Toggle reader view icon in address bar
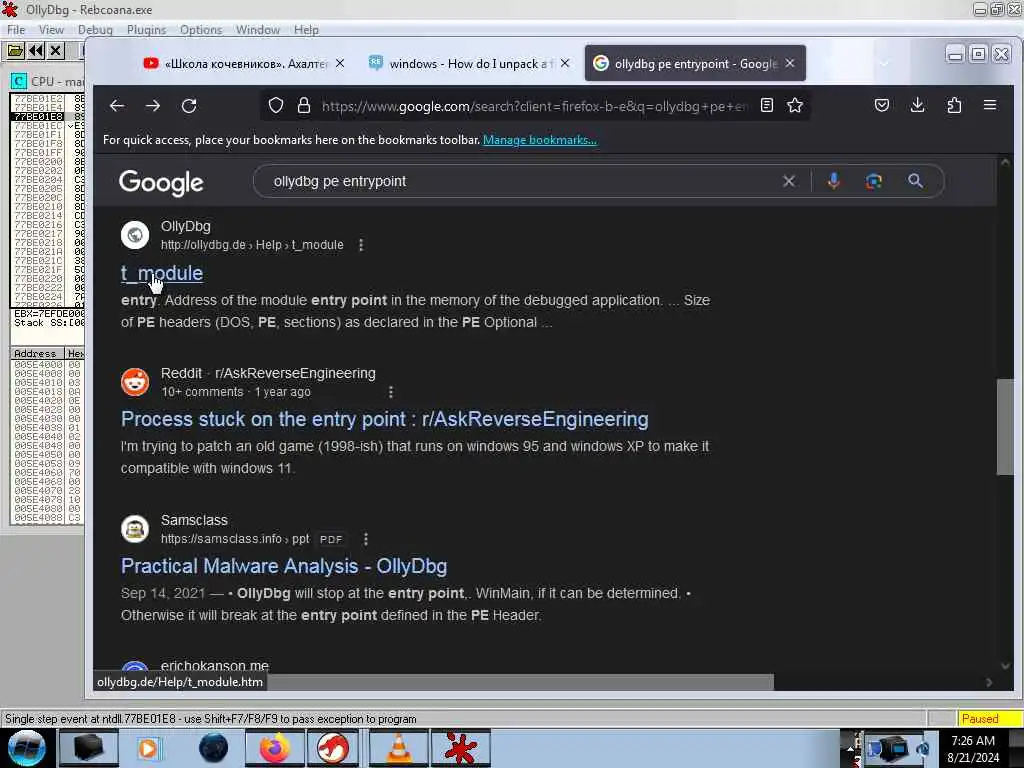 click(x=767, y=105)
